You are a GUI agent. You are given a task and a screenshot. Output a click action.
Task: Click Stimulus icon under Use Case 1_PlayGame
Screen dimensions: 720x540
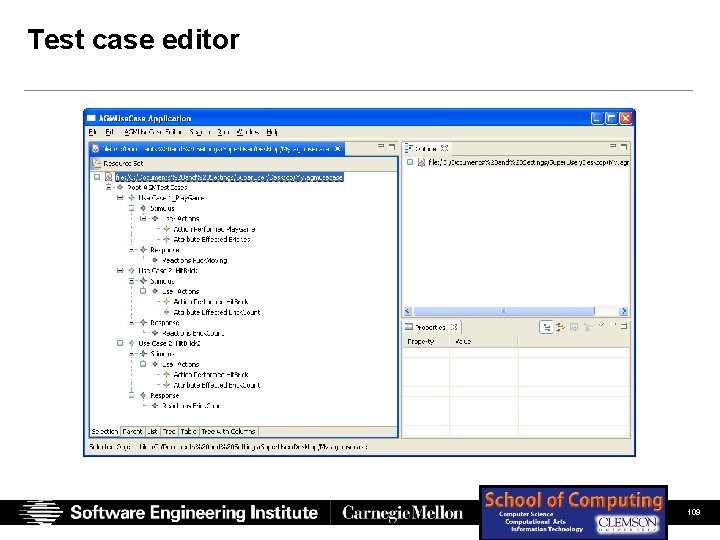coord(143,208)
